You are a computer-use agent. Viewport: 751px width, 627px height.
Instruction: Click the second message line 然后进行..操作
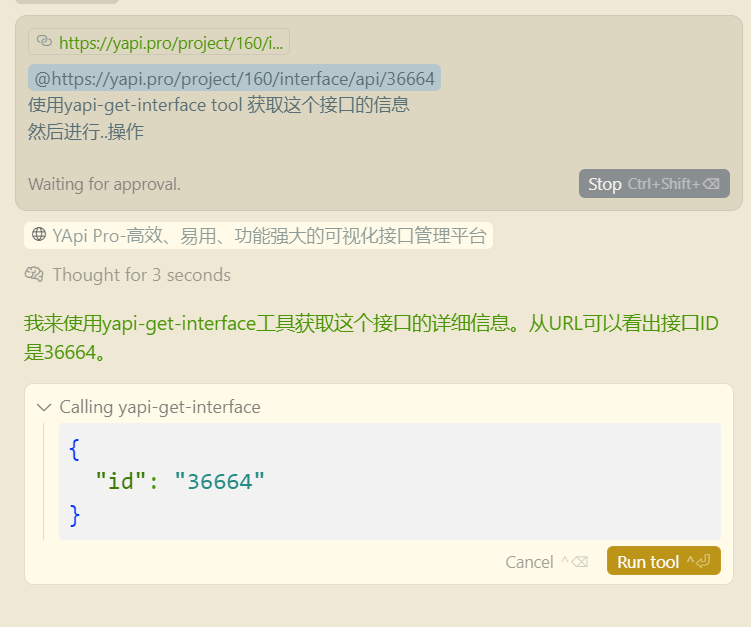coord(86,131)
